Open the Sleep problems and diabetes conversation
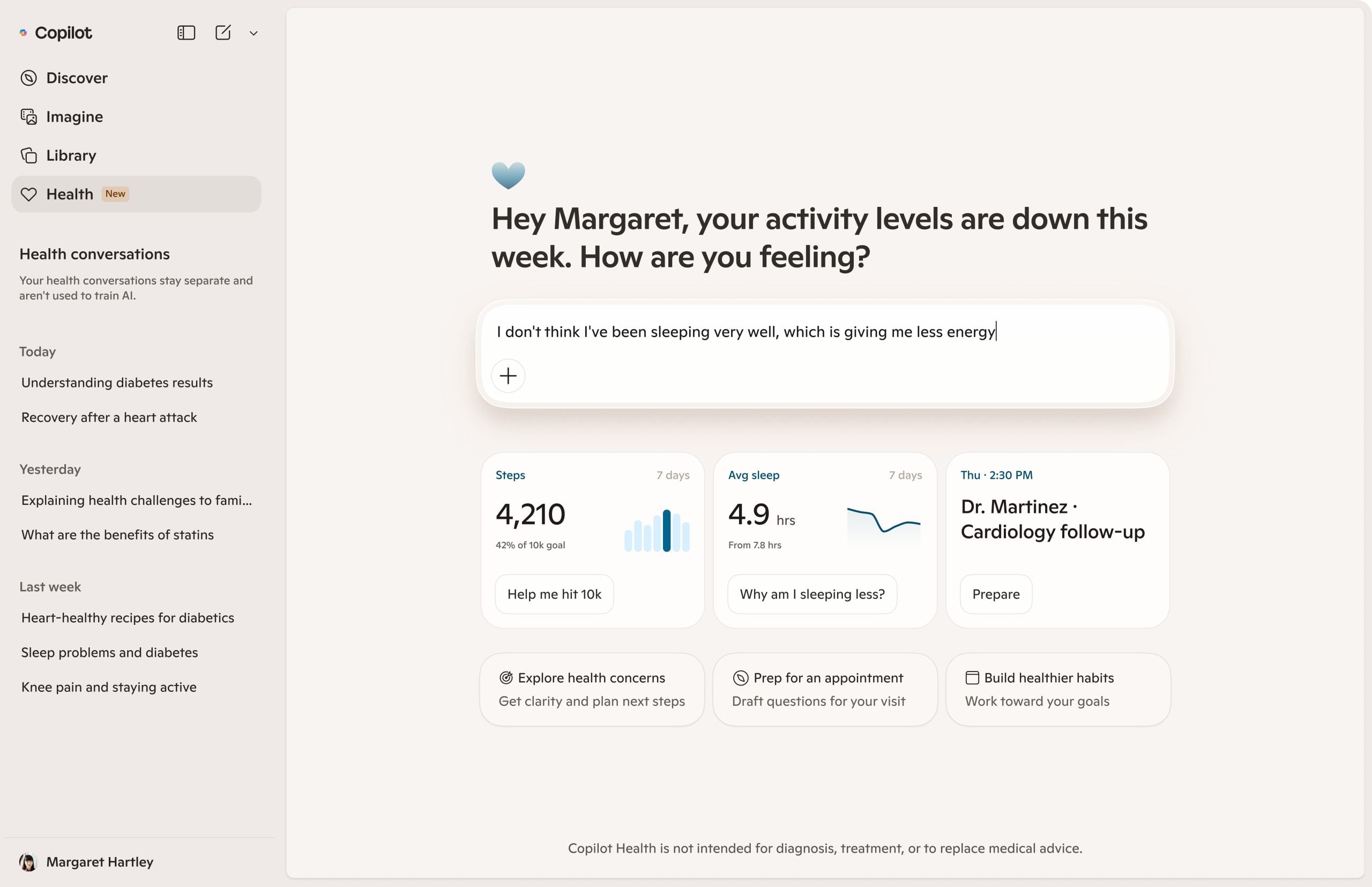1372x887 pixels. point(109,652)
